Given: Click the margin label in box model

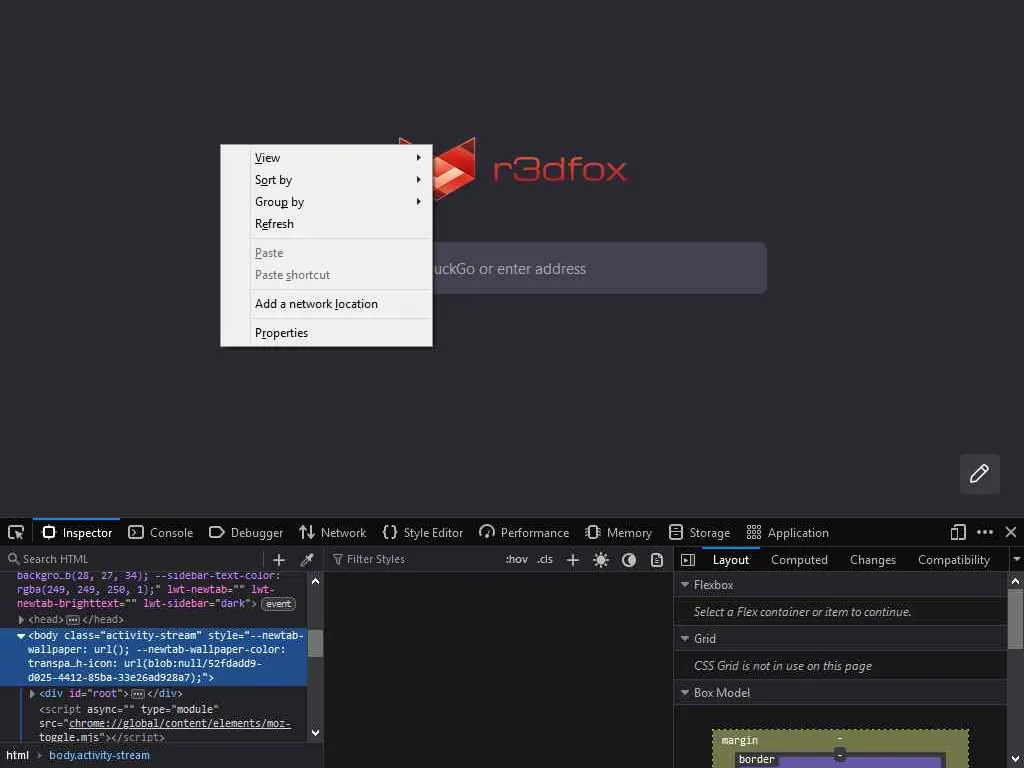Looking at the screenshot, I should [x=739, y=741].
